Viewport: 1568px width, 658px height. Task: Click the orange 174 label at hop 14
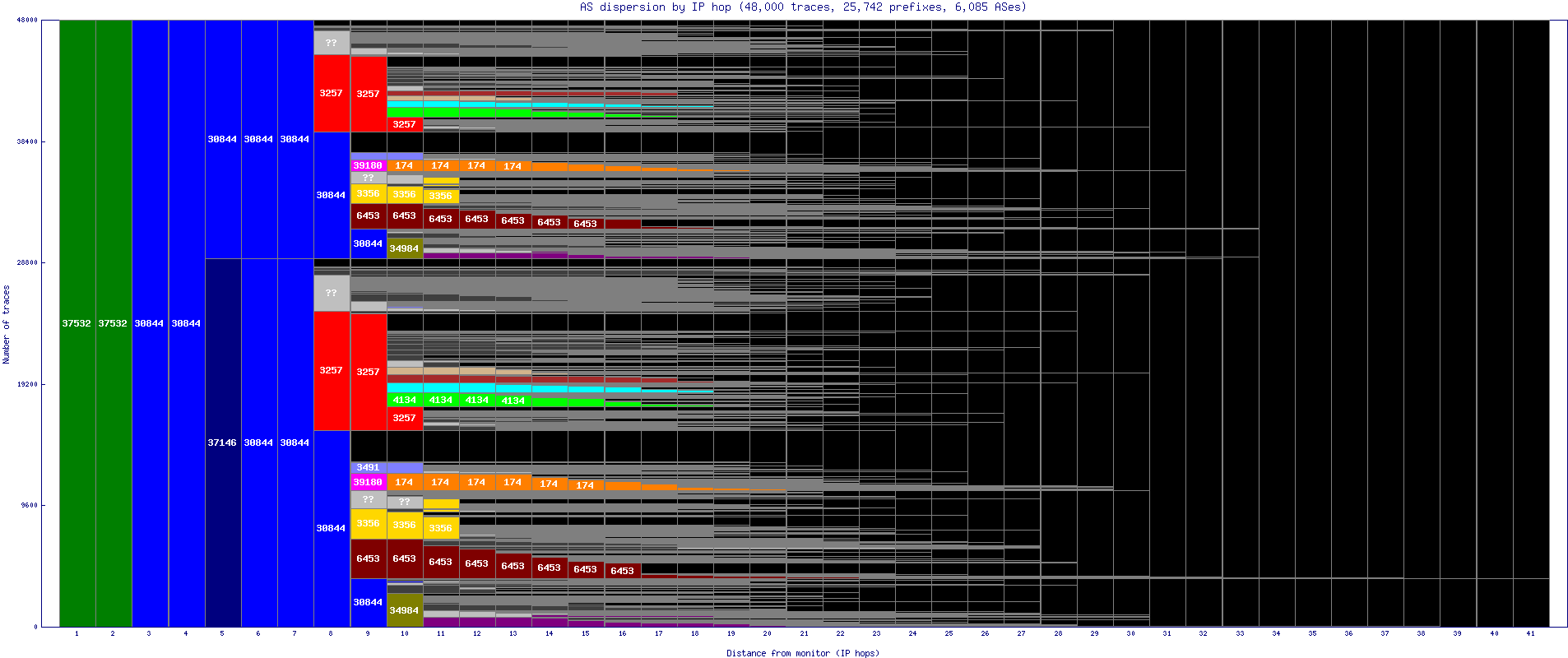pos(550,484)
